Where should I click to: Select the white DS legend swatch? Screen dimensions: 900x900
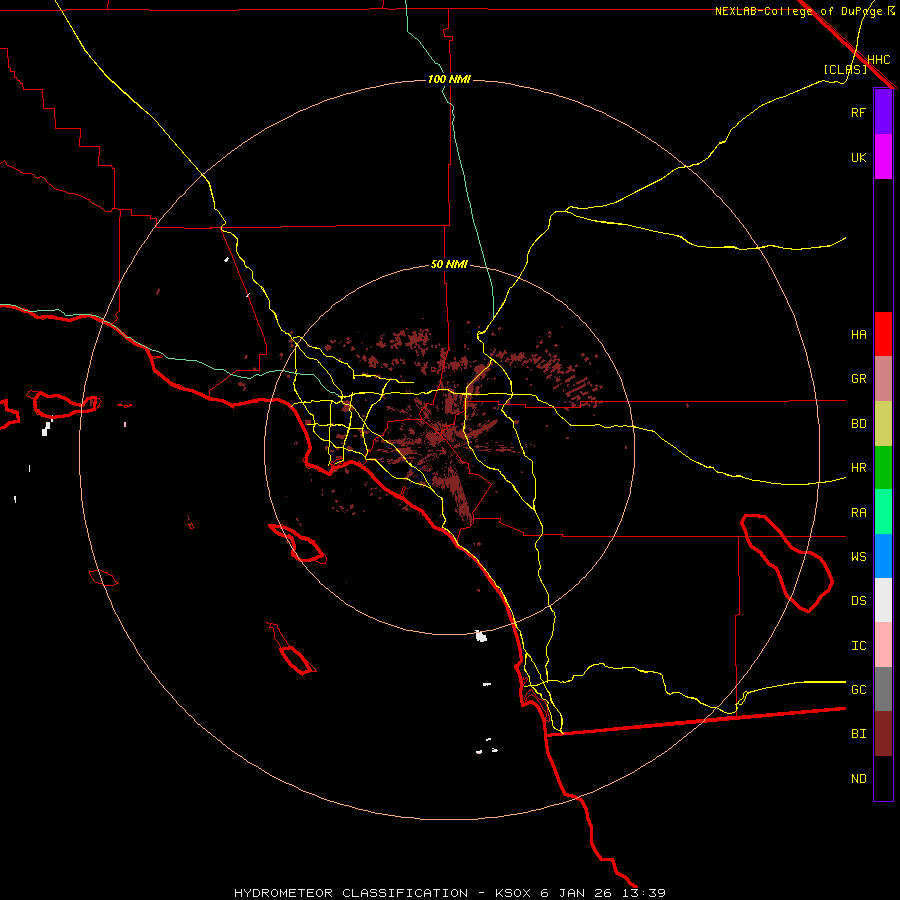(883, 600)
